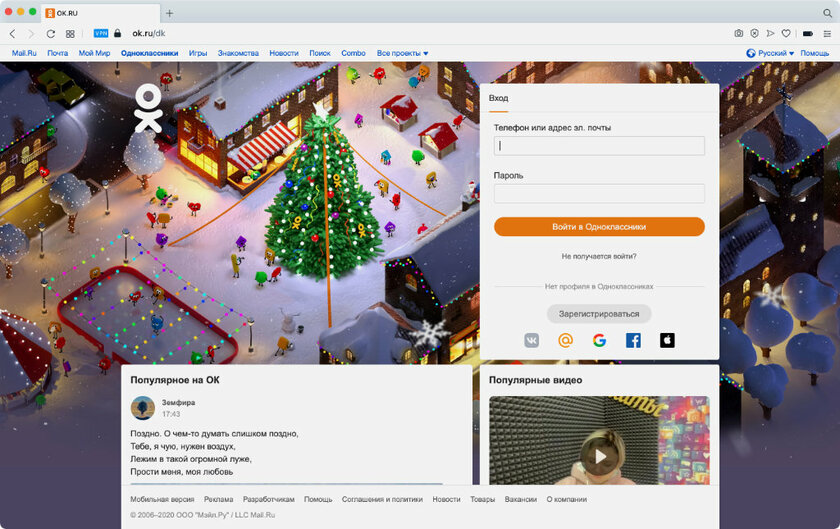This screenshot has width=840, height=529.
Task: Open the Combo link
Action: (x=353, y=53)
